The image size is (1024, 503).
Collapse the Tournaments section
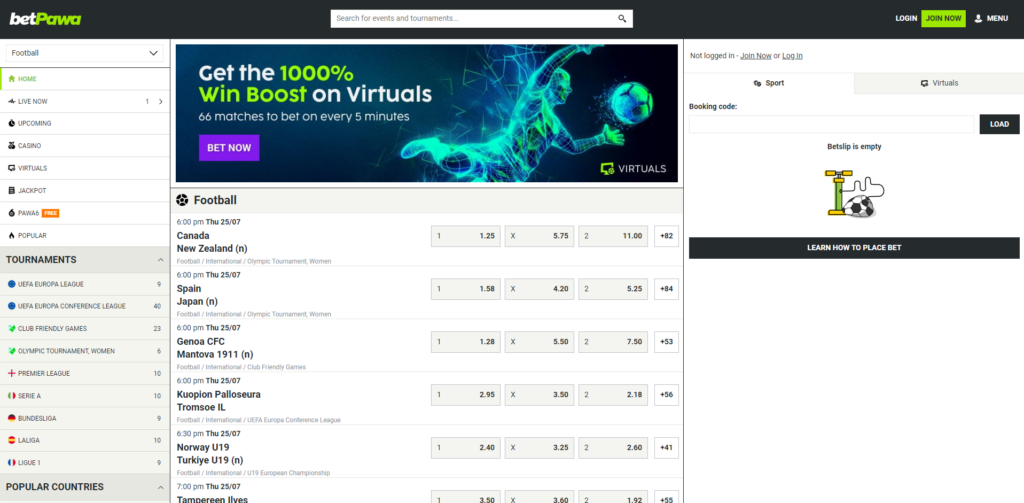pos(161,260)
